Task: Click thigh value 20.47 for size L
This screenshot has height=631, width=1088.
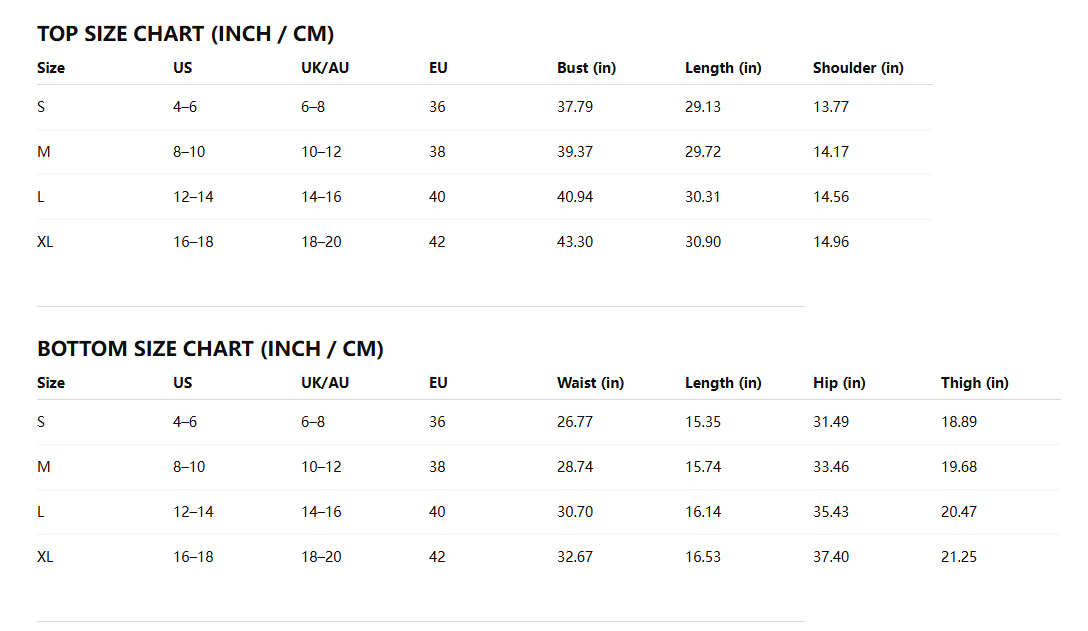Action: tap(959, 512)
